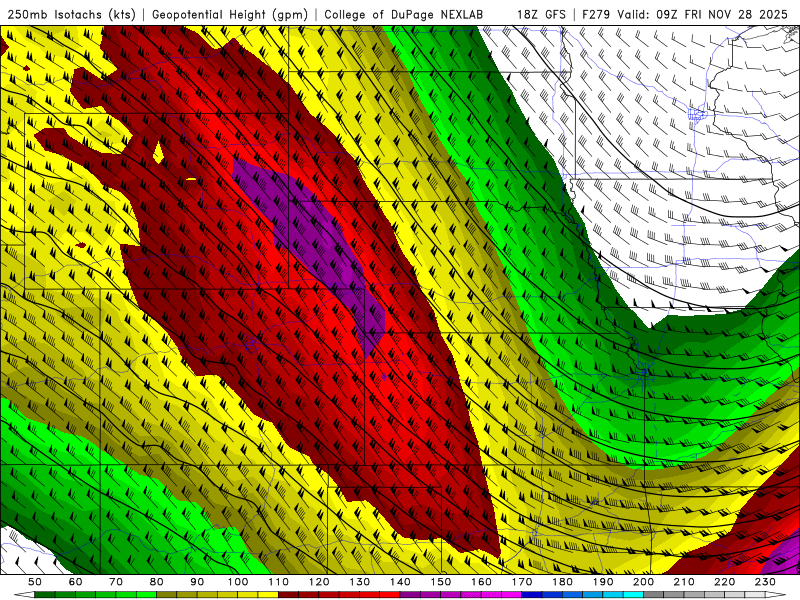Click the legend value 120
The image size is (800, 600).
pyautogui.click(x=319, y=582)
